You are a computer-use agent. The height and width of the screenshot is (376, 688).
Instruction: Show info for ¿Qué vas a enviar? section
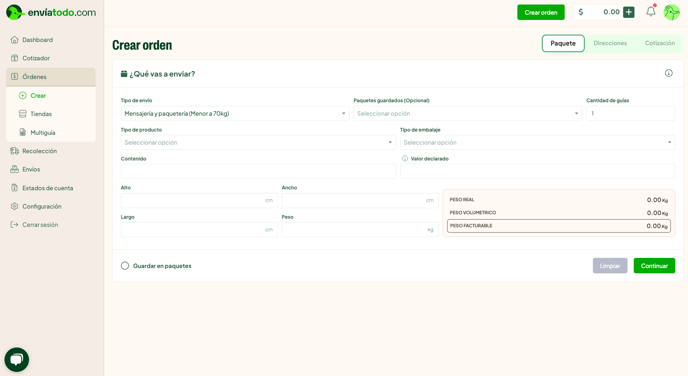(668, 73)
